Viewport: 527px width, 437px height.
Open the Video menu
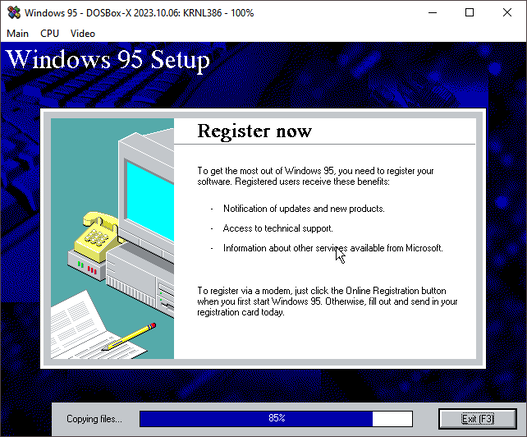click(x=83, y=34)
